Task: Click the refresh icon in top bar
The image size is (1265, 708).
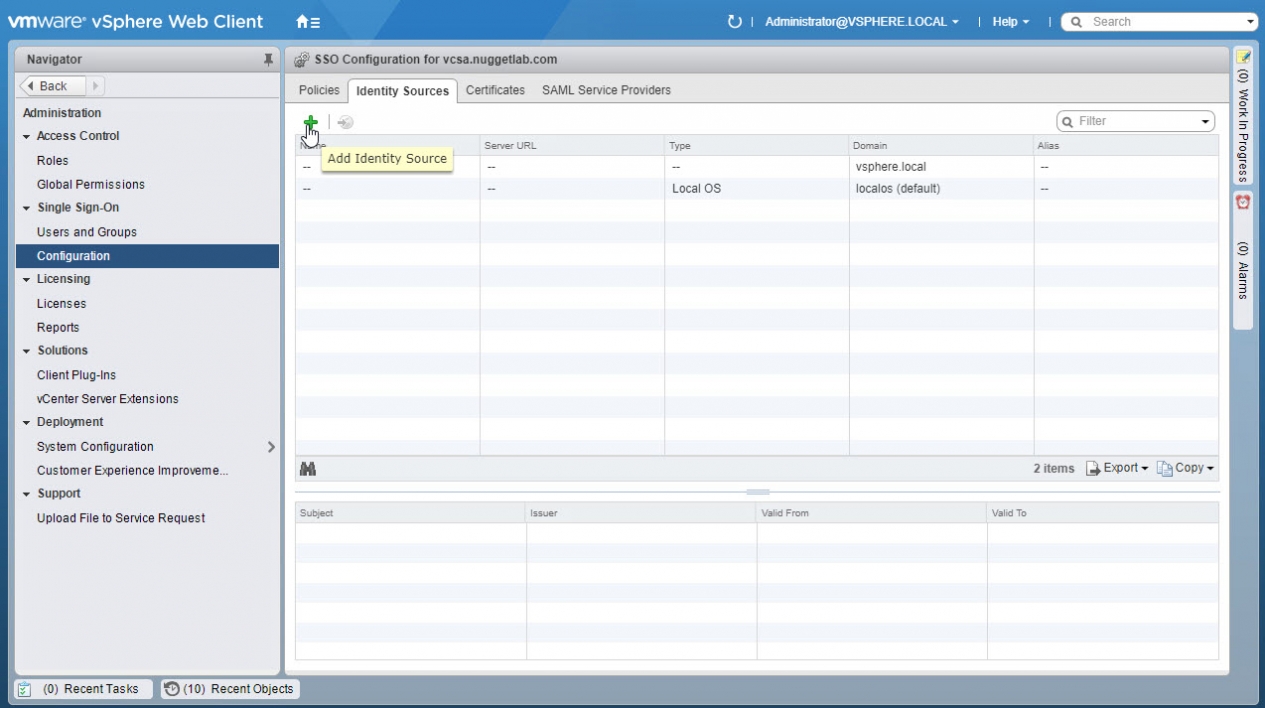Action: [735, 21]
